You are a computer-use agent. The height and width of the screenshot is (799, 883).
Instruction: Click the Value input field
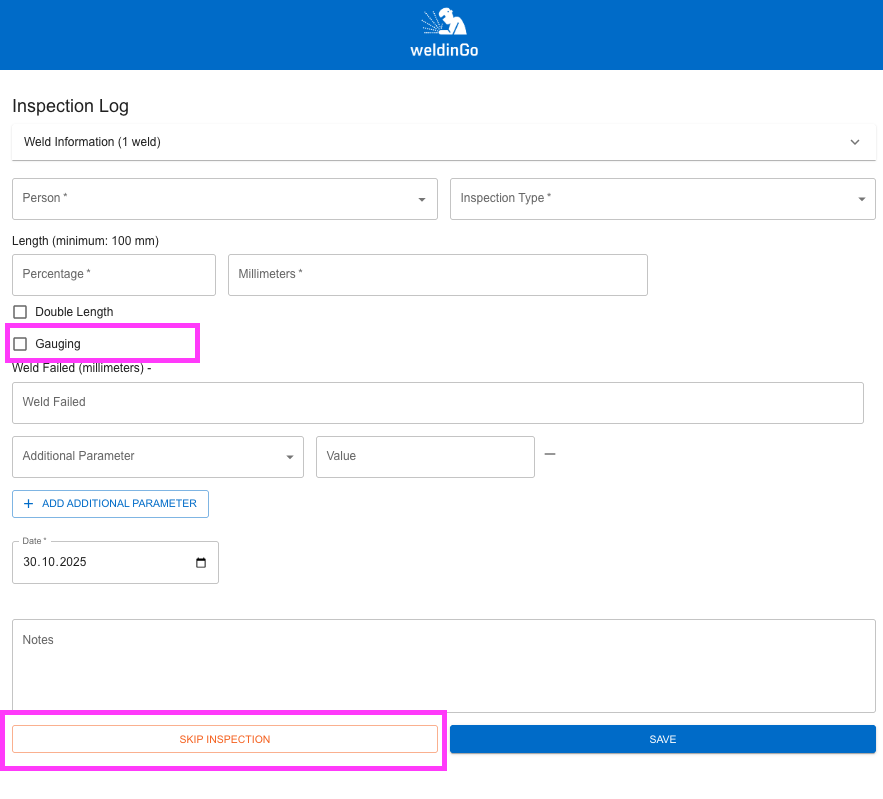pyautogui.click(x=425, y=457)
